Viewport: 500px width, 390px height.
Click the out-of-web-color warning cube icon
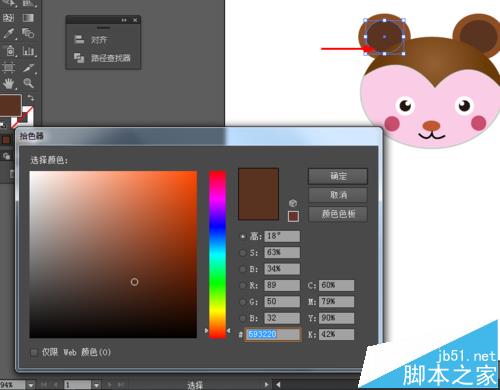293,203
